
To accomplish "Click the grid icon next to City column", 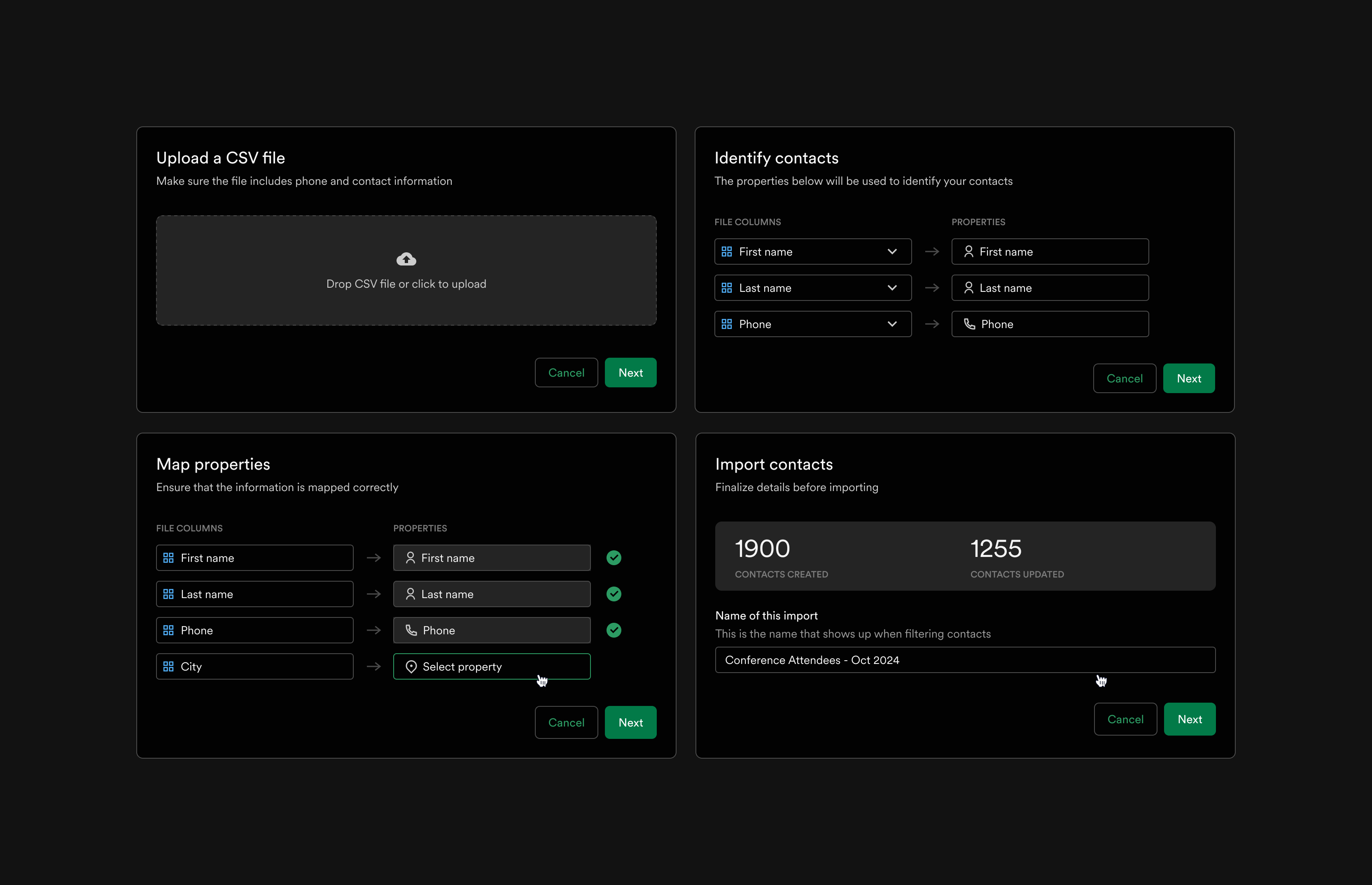I will tap(168, 666).
